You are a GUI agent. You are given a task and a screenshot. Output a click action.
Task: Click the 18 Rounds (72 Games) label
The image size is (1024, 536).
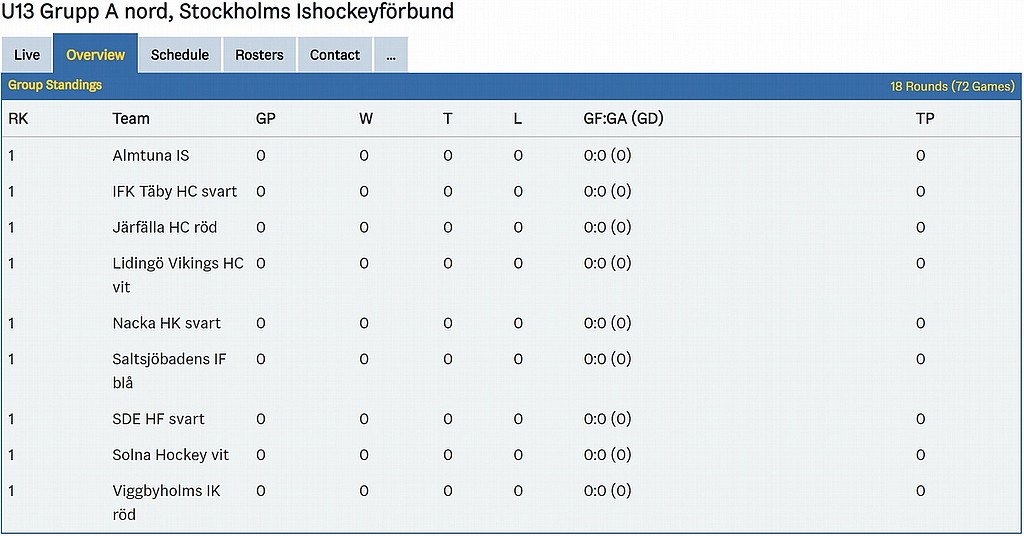(x=952, y=87)
